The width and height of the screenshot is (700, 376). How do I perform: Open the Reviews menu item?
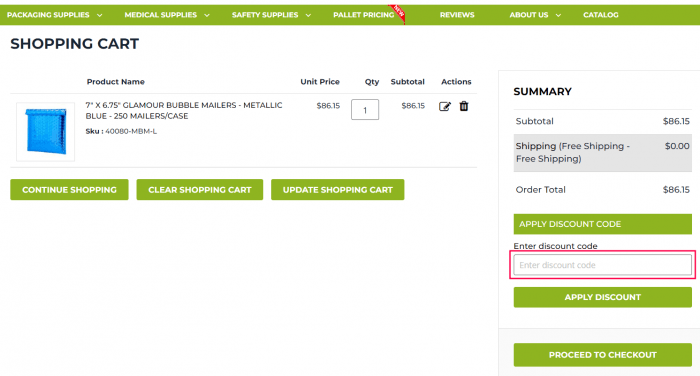457,15
